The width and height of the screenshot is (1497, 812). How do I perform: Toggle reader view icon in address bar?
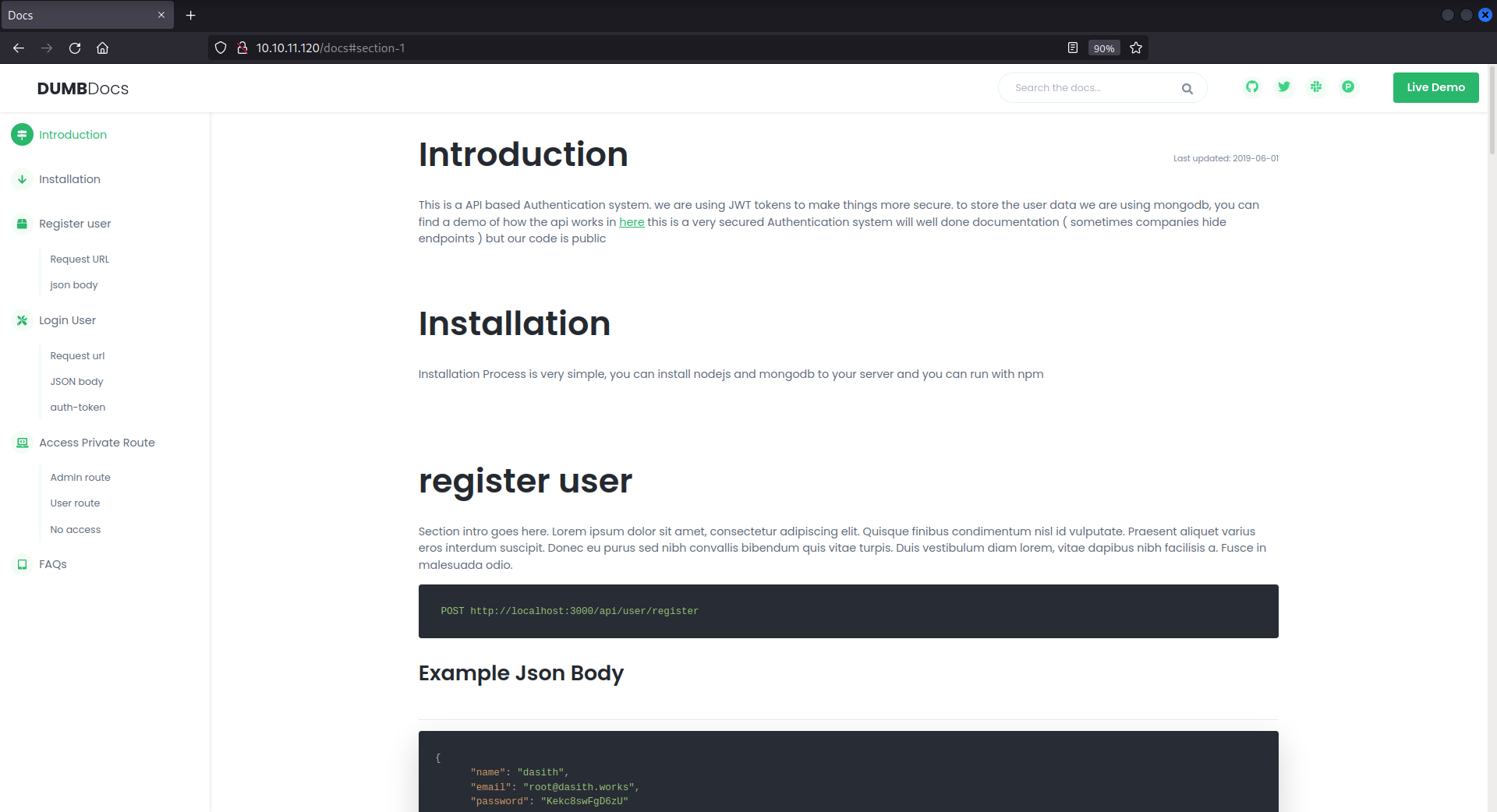1073,48
